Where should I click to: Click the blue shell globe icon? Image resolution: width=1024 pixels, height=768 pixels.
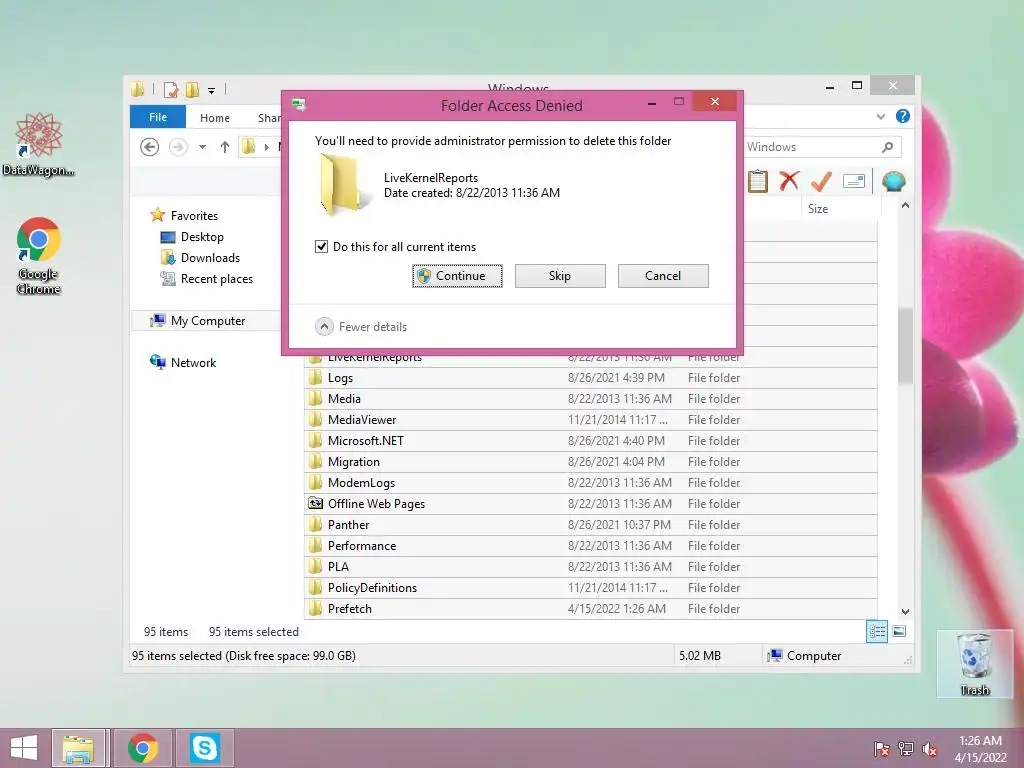tap(893, 181)
